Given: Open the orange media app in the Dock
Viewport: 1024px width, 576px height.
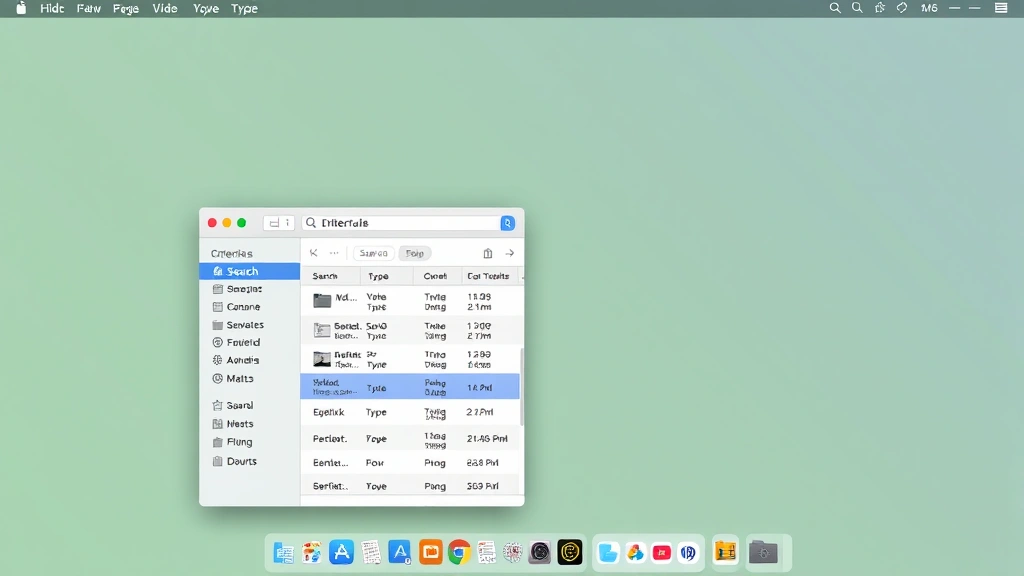Looking at the screenshot, I should [430, 551].
